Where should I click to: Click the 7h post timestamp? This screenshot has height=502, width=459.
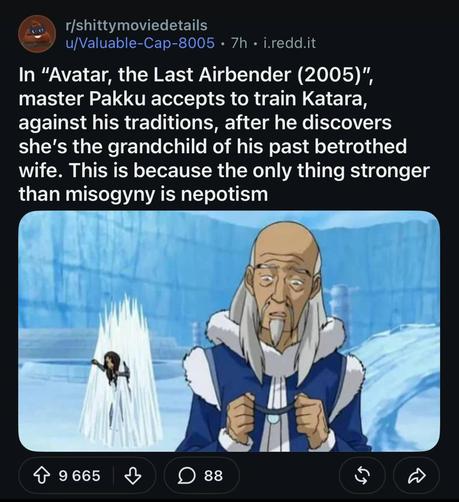click(239, 43)
